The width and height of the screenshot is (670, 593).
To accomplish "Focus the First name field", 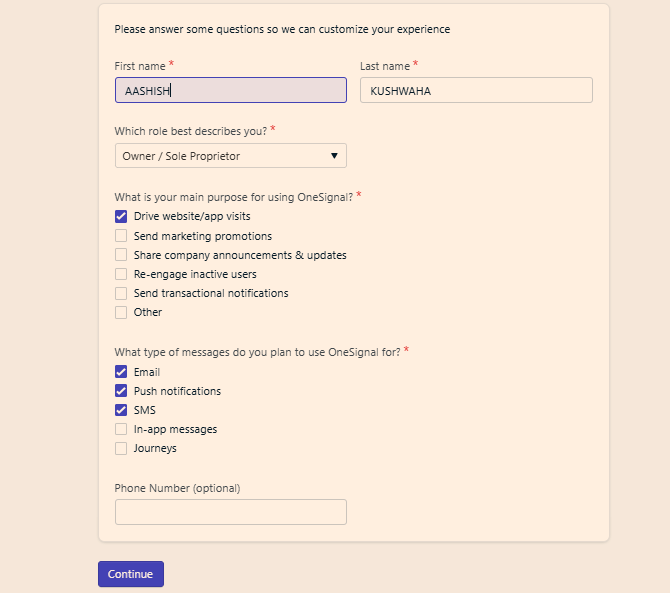I will [231, 90].
